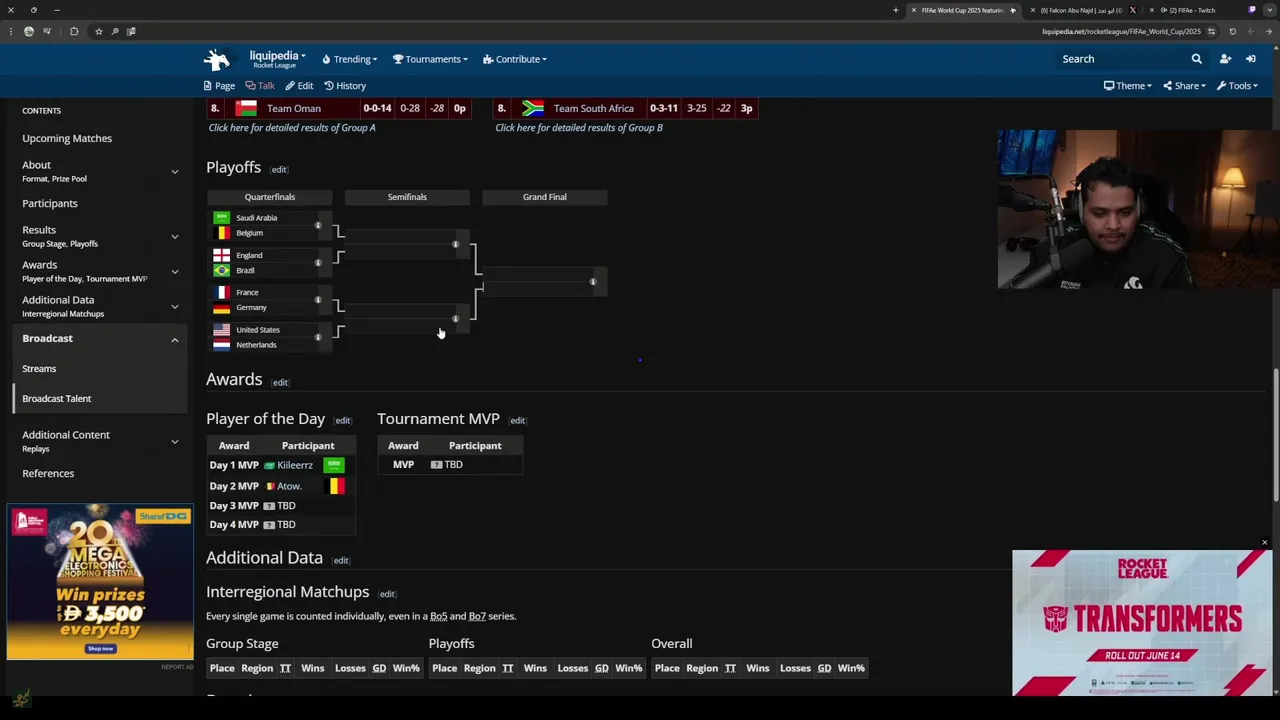Click the search magnifier icon
The image size is (1280, 720).
tap(1196, 59)
